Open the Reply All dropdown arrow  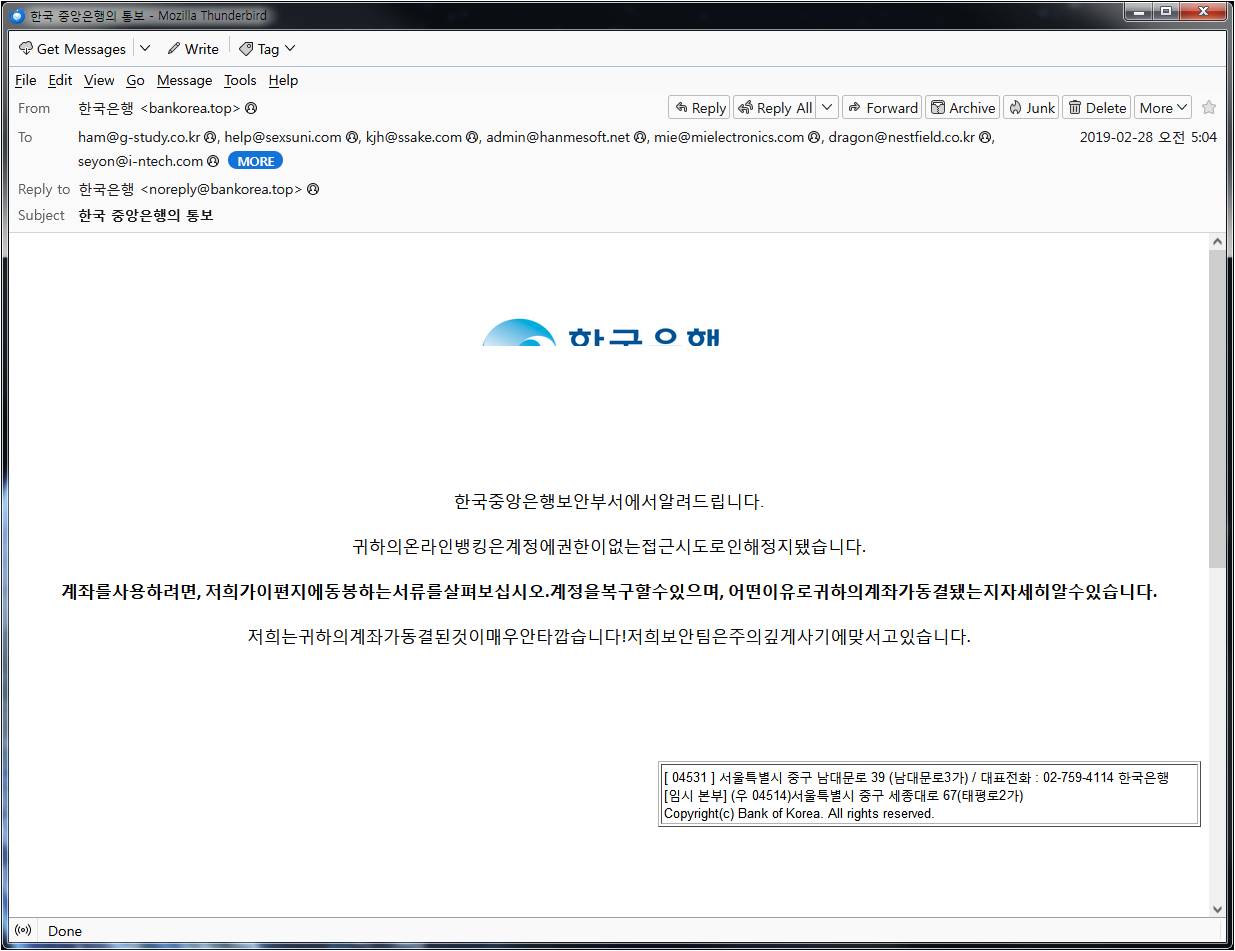coord(827,108)
